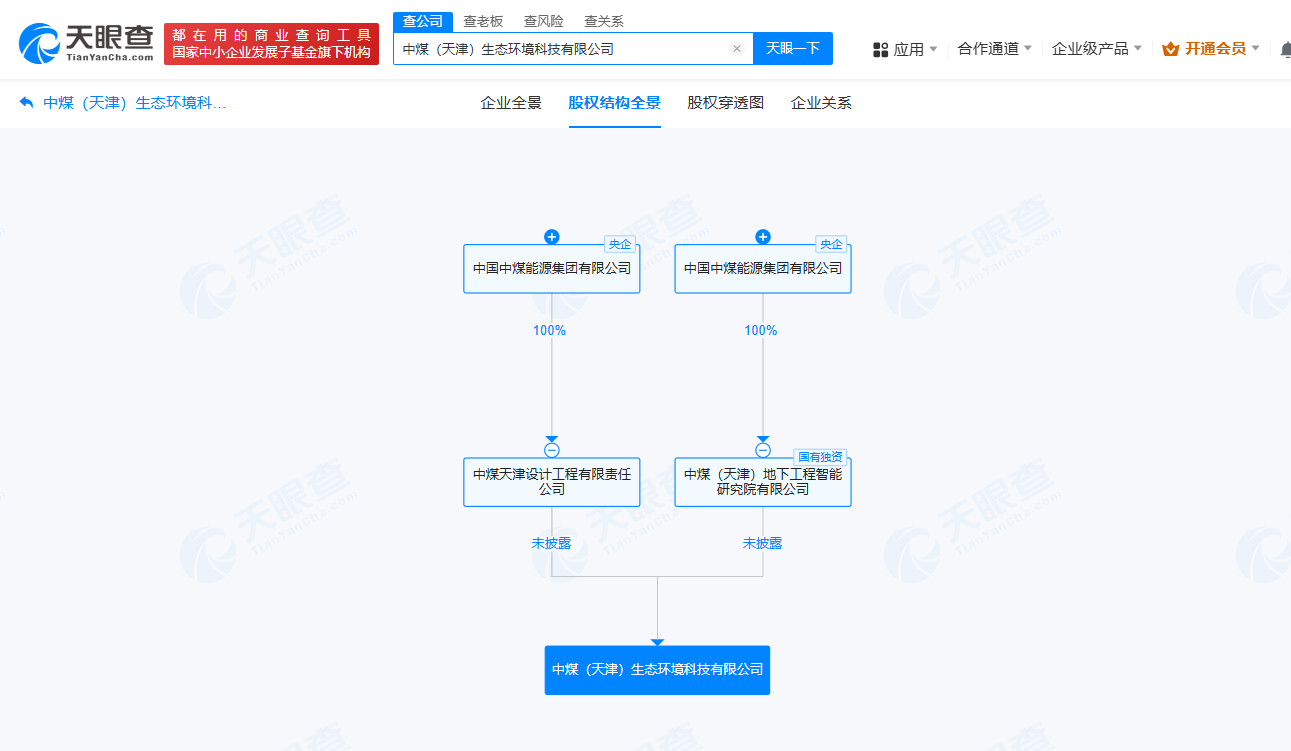
Task: Select the 查风险 search tab
Action: pos(544,21)
